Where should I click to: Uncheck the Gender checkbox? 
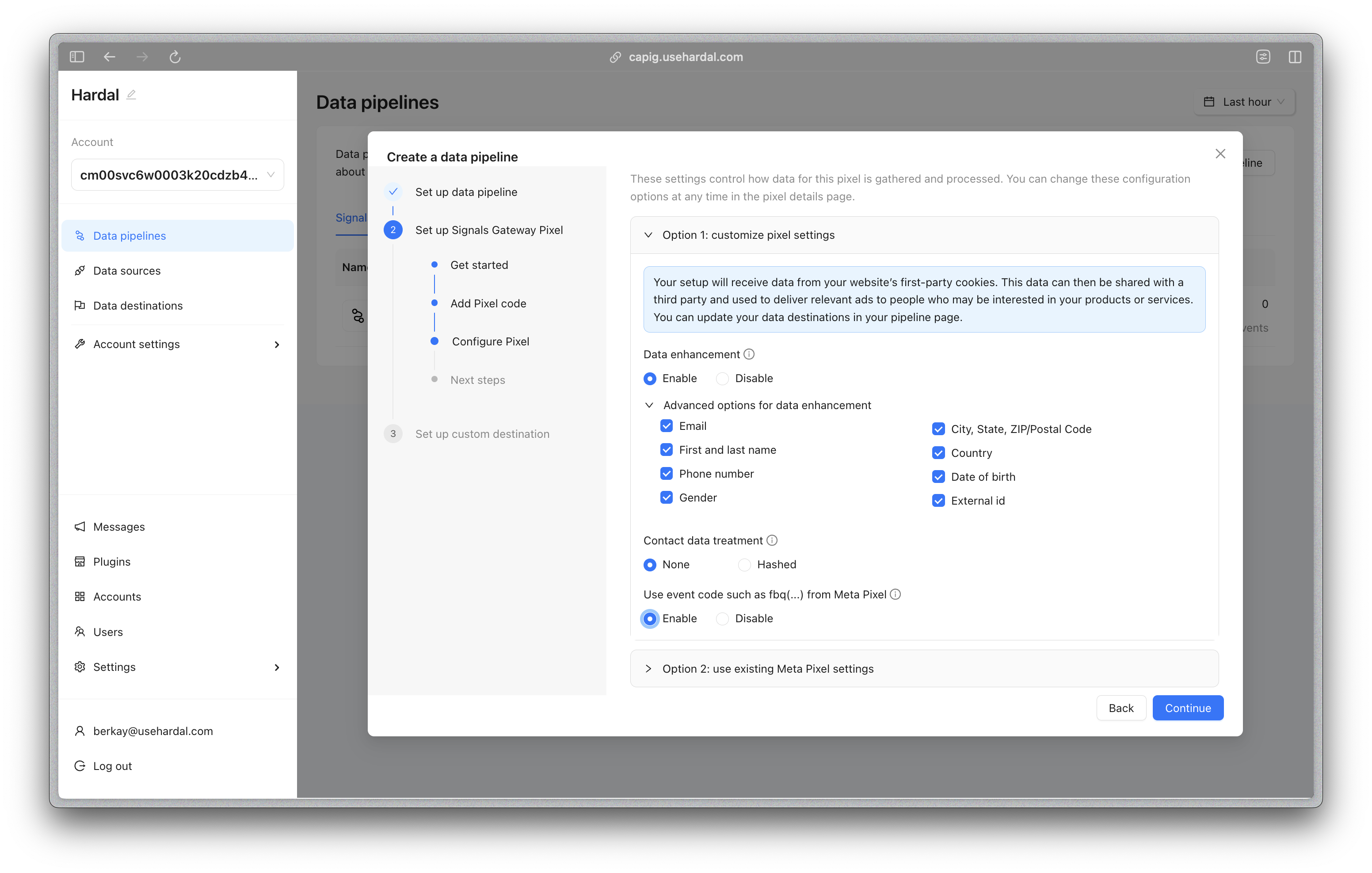pos(667,498)
